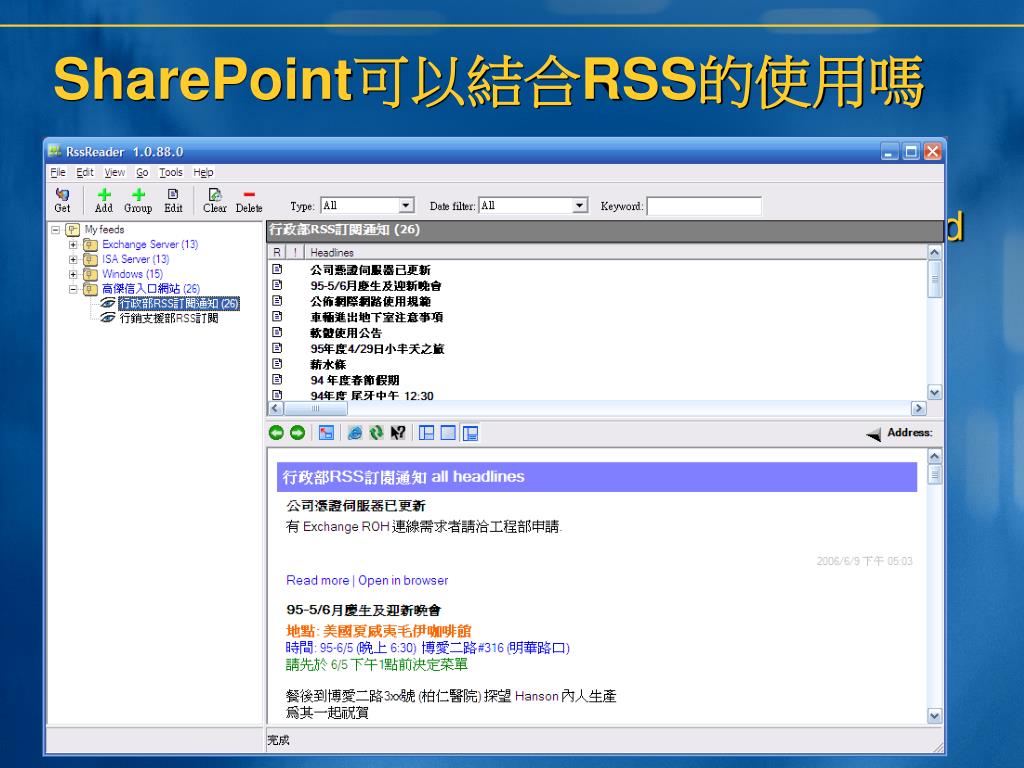
Task: Go back with the green left arrow
Action: pyautogui.click(x=276, y=432)
